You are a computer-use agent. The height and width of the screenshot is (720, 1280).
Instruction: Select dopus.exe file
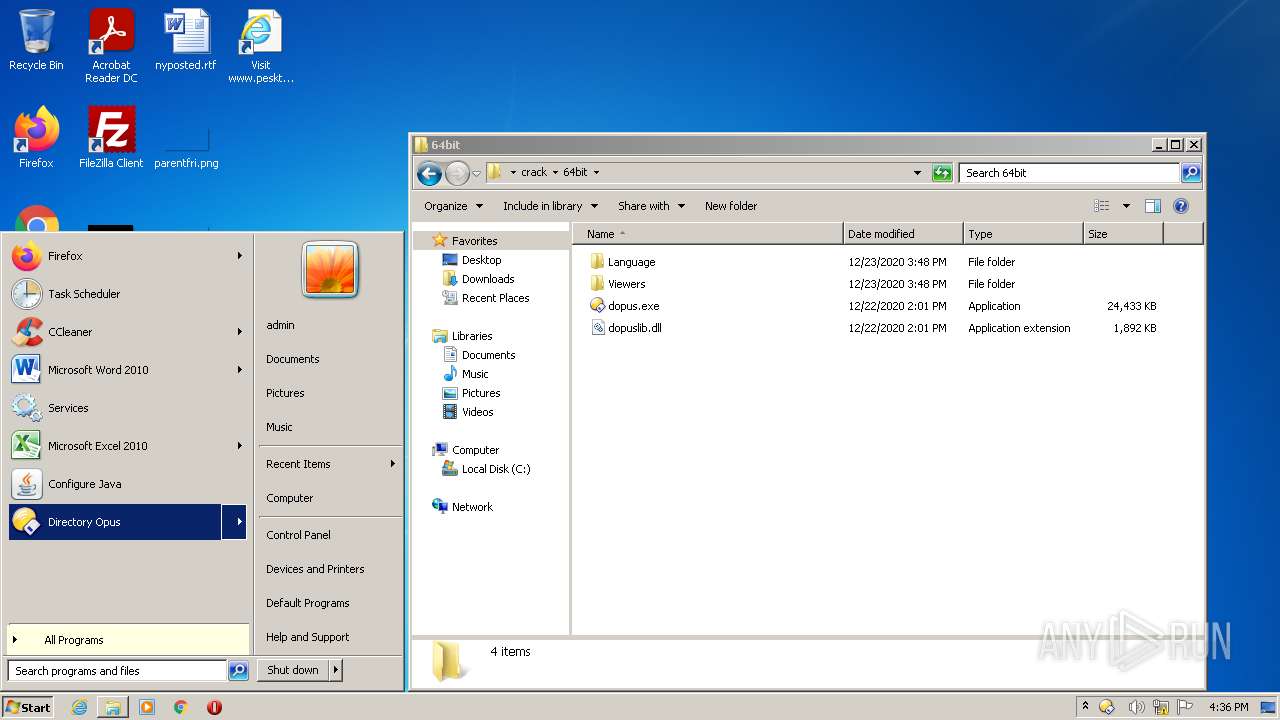click(624, 306)
